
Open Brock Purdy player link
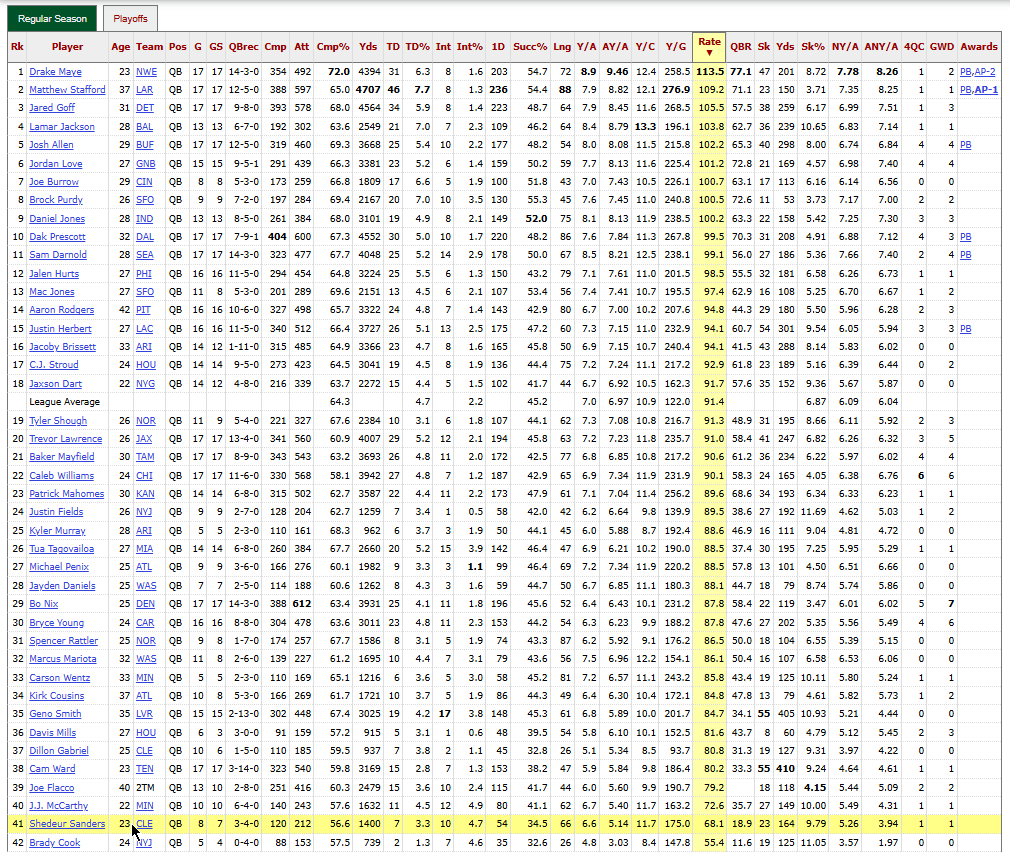pos(55,200)
